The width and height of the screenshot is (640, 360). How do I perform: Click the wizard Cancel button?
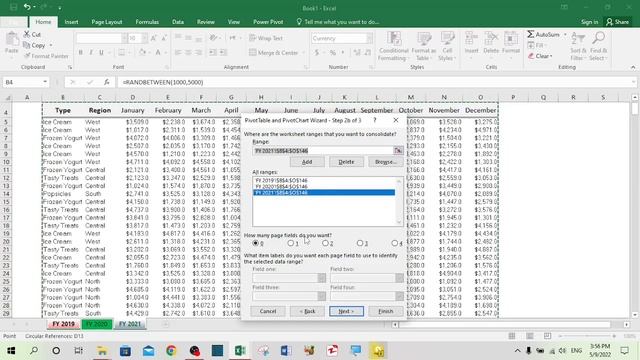(268, 311)
